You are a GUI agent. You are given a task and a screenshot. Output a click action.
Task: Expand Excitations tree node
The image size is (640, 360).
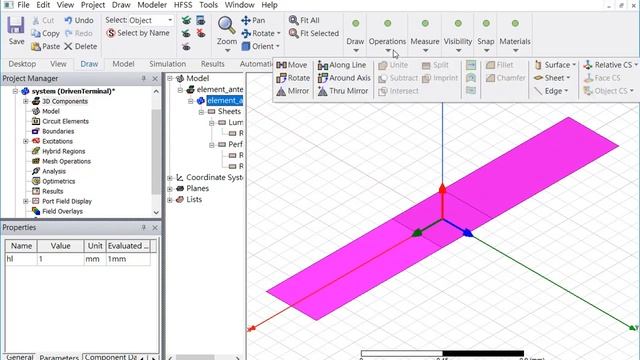click(26, 141)
